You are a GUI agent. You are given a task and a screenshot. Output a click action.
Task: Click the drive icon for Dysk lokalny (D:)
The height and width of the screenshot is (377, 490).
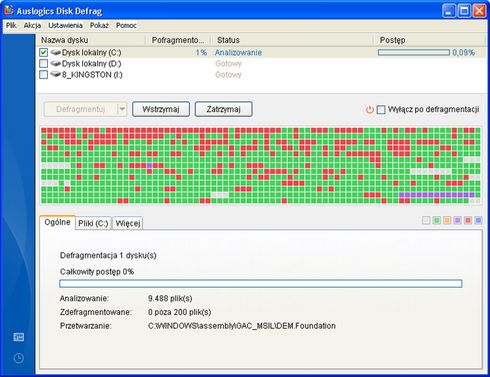coord(56,63)
